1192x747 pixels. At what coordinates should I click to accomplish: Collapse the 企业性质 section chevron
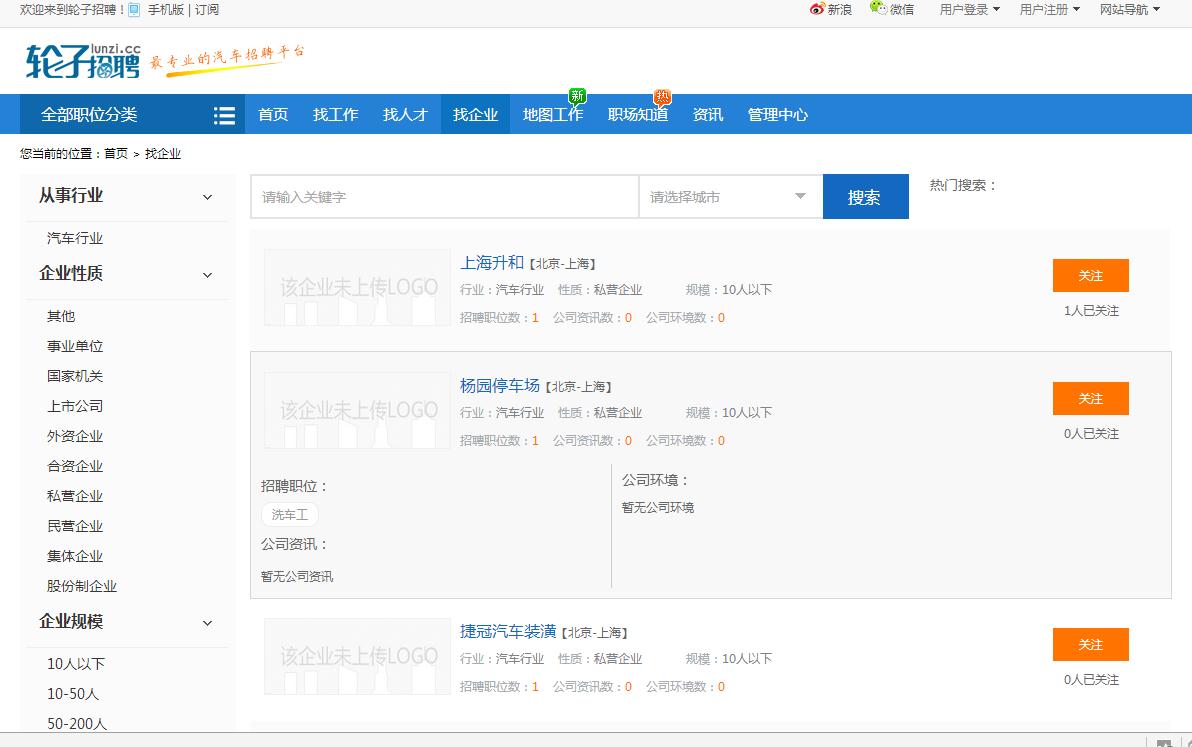click(208, 275)
